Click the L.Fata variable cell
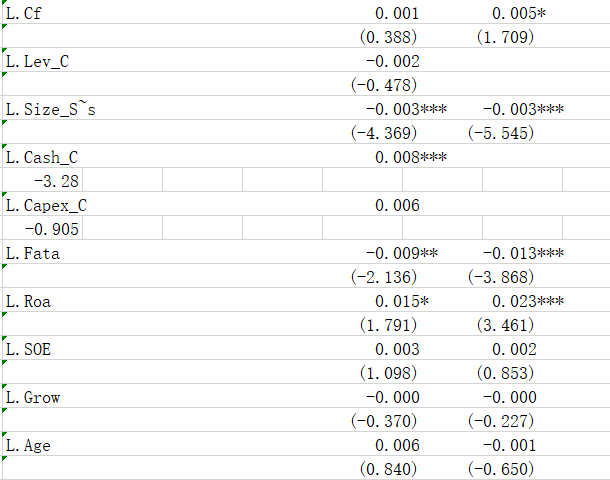Image resolution: width=610 pixels, height=480 pixels. tap(33, 253)
